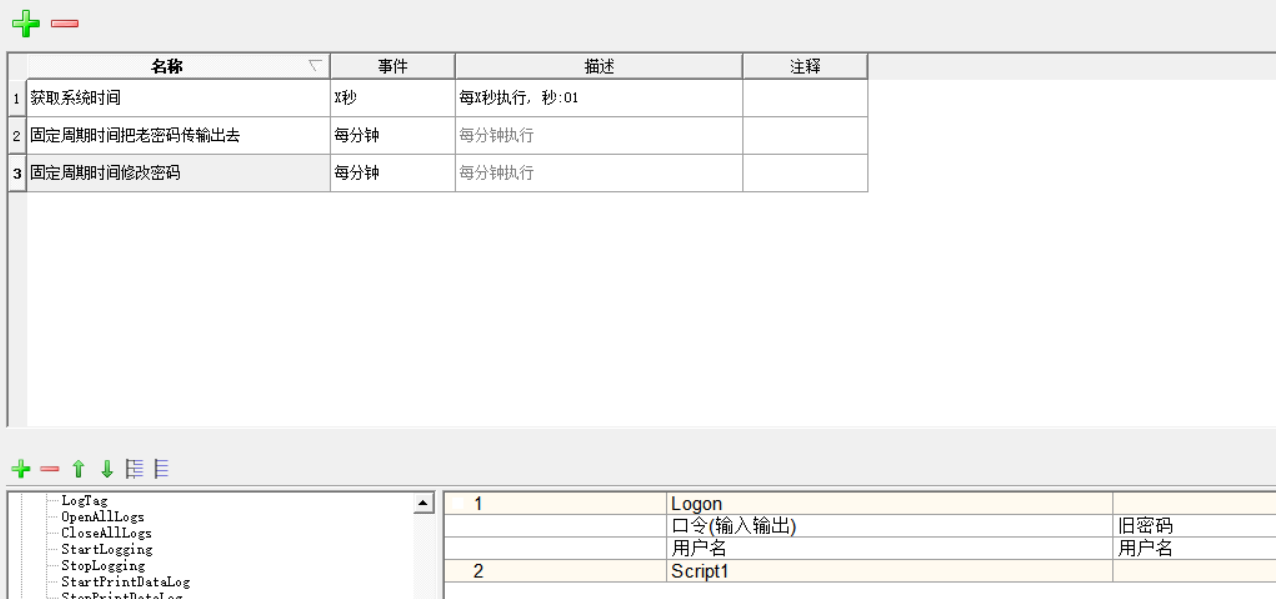Image resolution: width=1276 pixels, height=599 pixels.
Task: Click the 用户名 parameter value cell
Action: click(x=1194, y=548)
